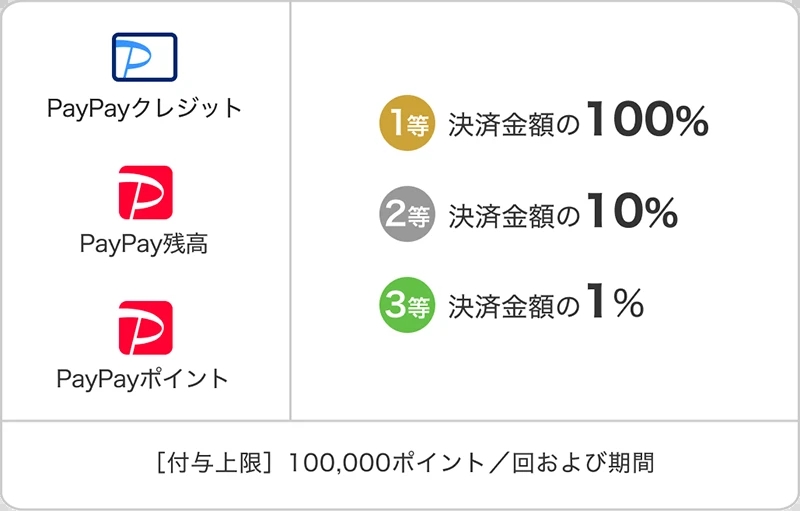Click 決済金額の text beside the 1等 badge
The width and height of the screenshot is (800, 511).
(x=514, y=125)
